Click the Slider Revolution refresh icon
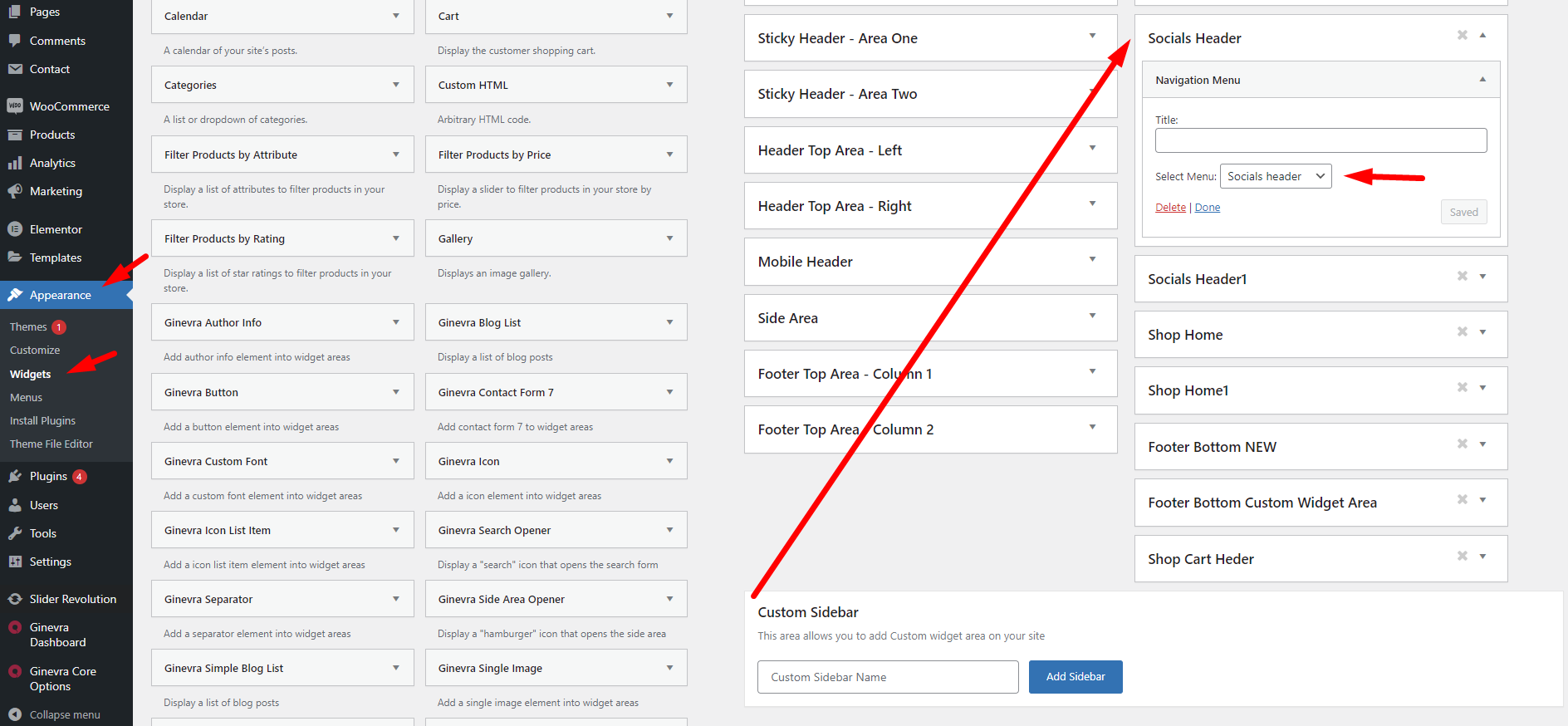This screenshot has height=726, width=1568. pyautogui.click(x=15, y=599)
